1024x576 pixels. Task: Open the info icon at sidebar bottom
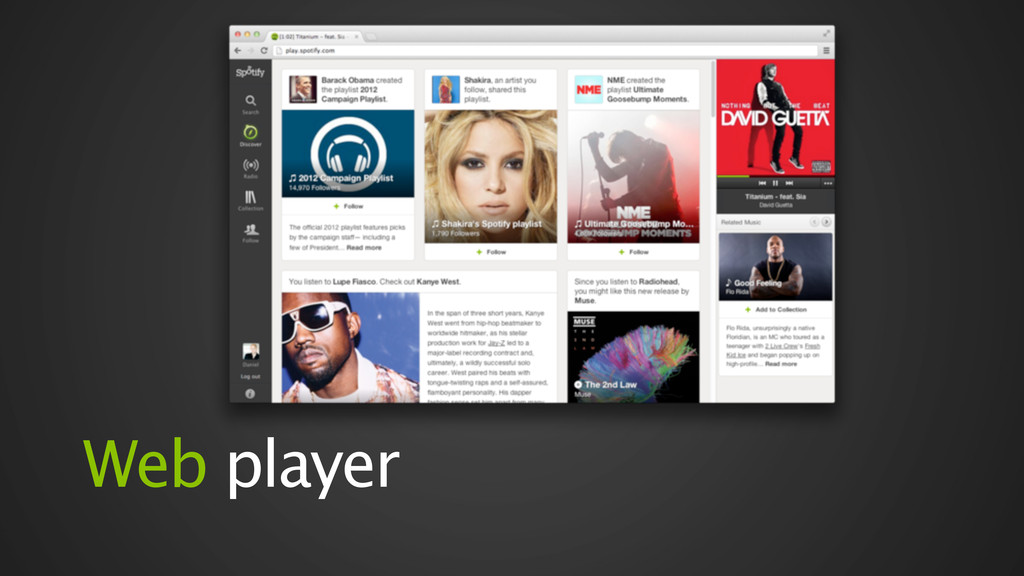coord(248,393)
